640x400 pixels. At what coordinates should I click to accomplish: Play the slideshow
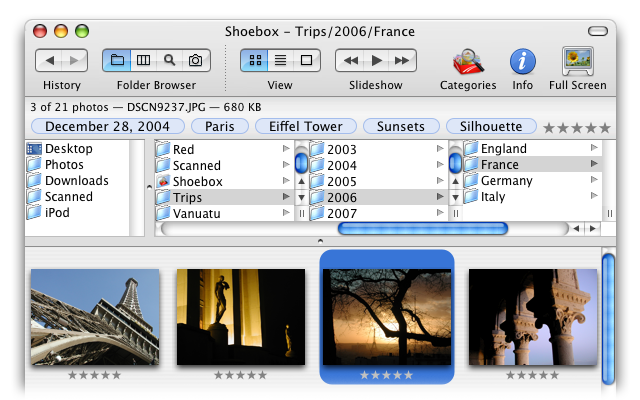(376, 60)
